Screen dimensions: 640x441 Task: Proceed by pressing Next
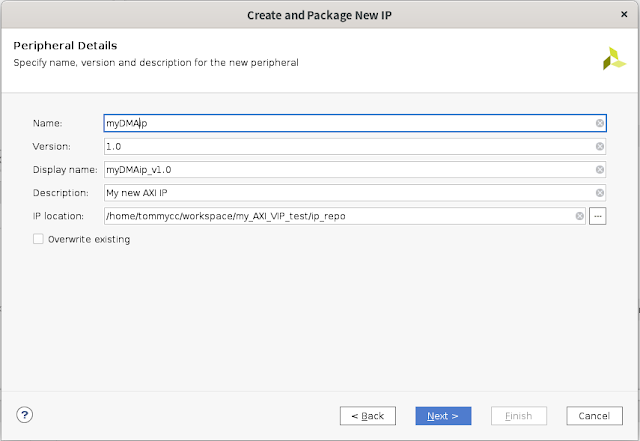tap(443, 415)
